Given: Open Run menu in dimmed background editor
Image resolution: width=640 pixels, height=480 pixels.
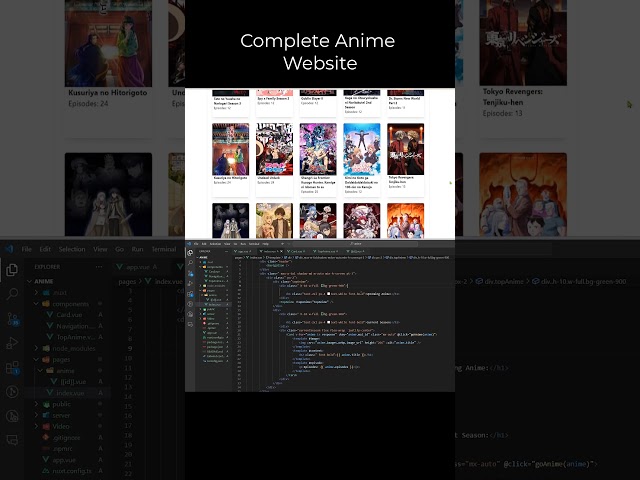Looking at the screenshot, I should (x=138, y=249).
